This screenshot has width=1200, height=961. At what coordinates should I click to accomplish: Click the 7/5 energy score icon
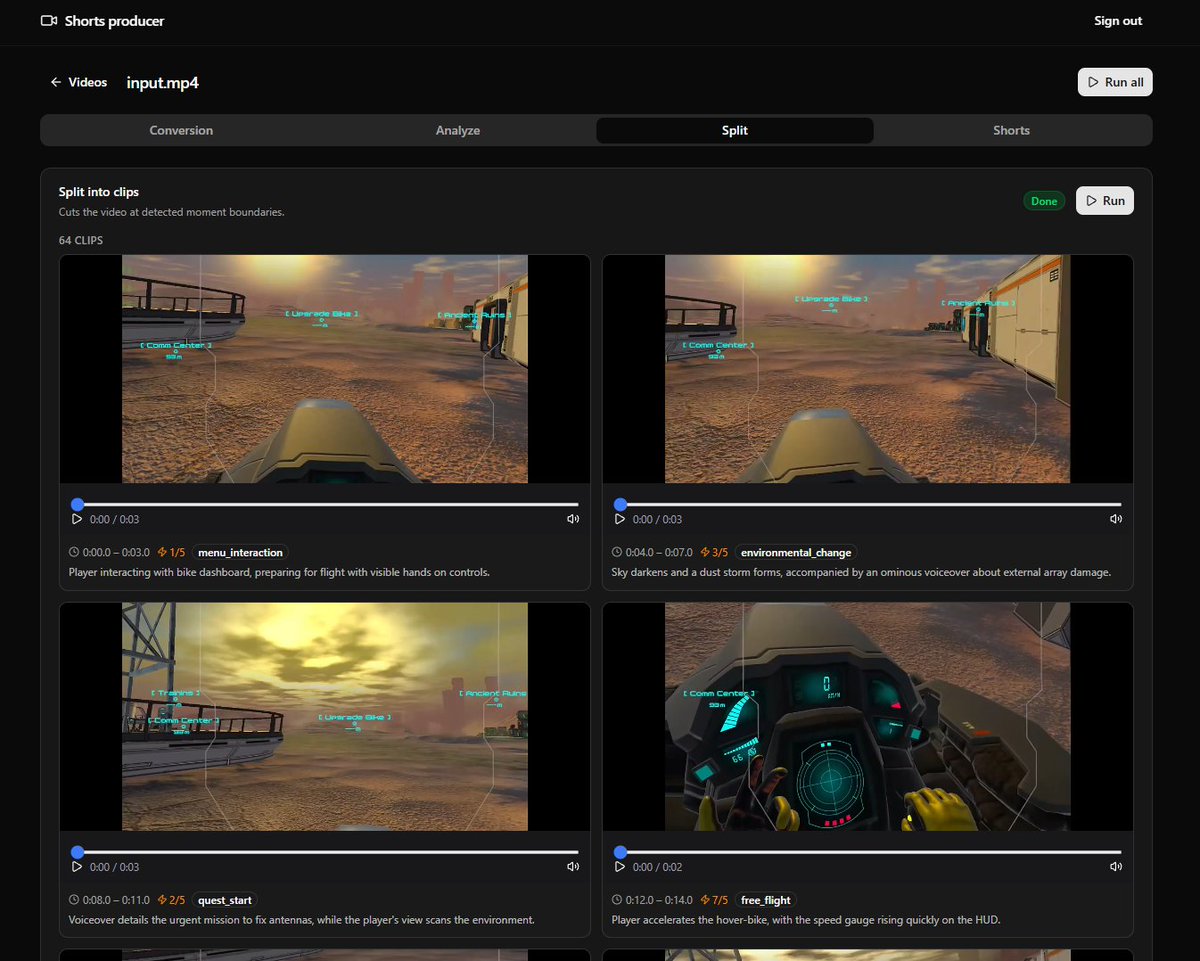705,900
